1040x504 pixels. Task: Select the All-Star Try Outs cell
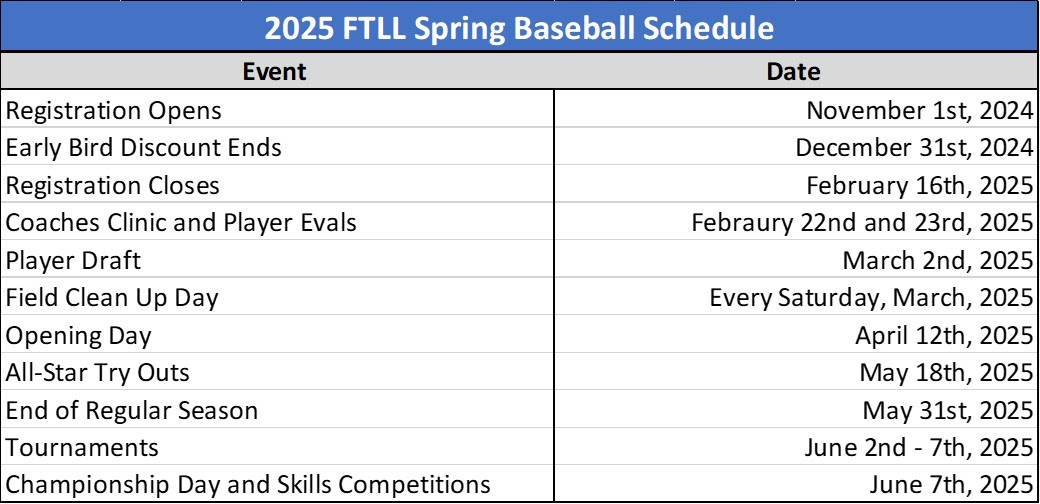click(277, 371)
